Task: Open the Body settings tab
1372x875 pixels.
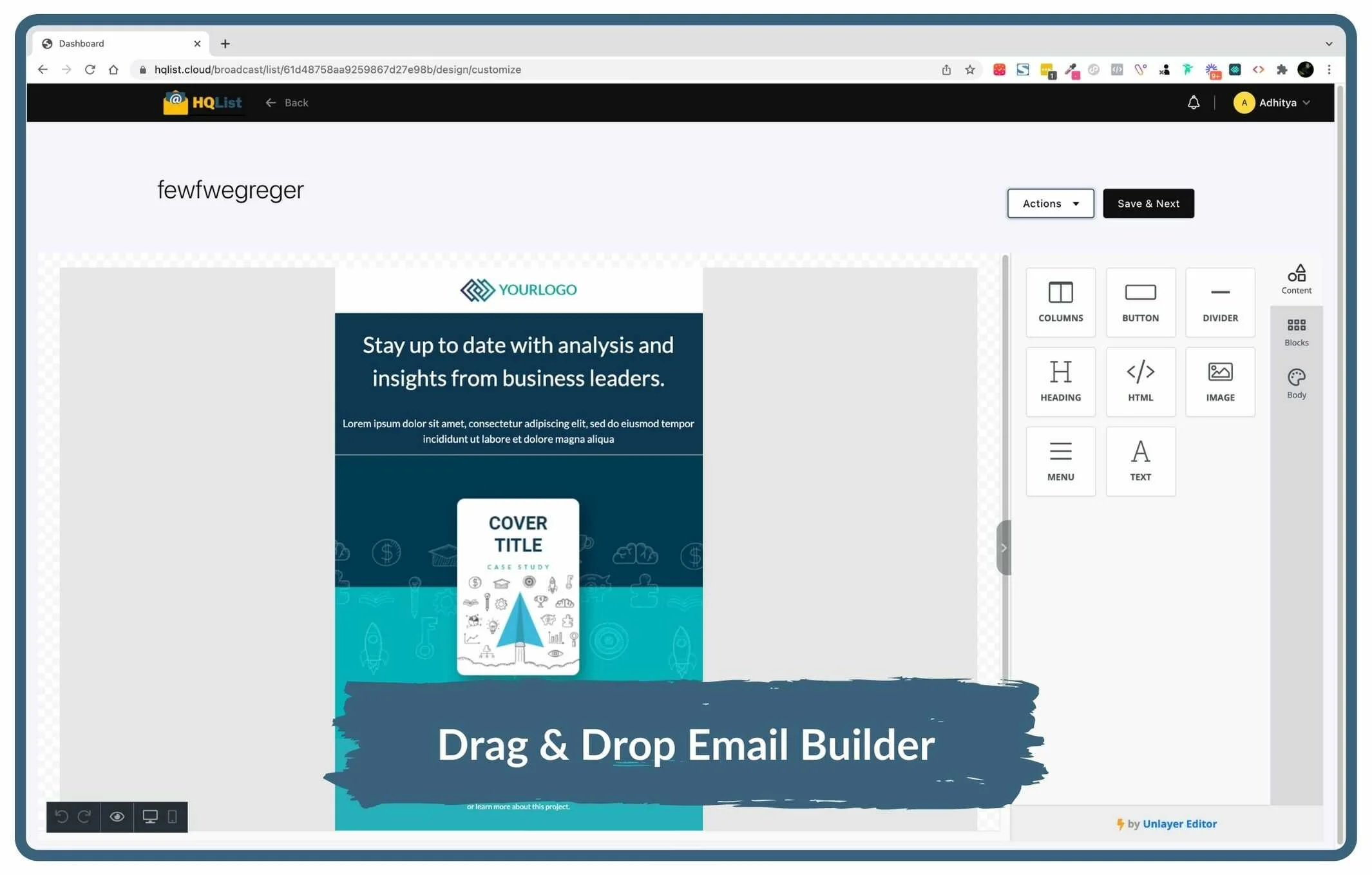Action: (1296, 384)
